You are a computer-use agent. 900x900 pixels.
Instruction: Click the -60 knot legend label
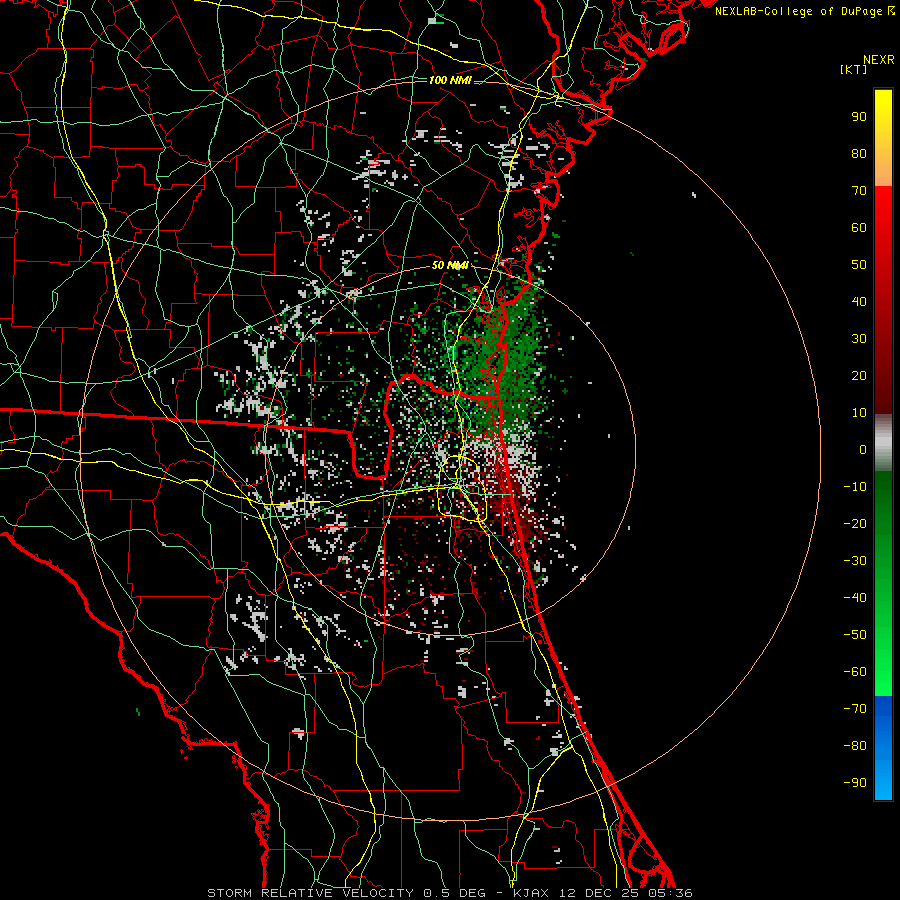tap(855, 672)
